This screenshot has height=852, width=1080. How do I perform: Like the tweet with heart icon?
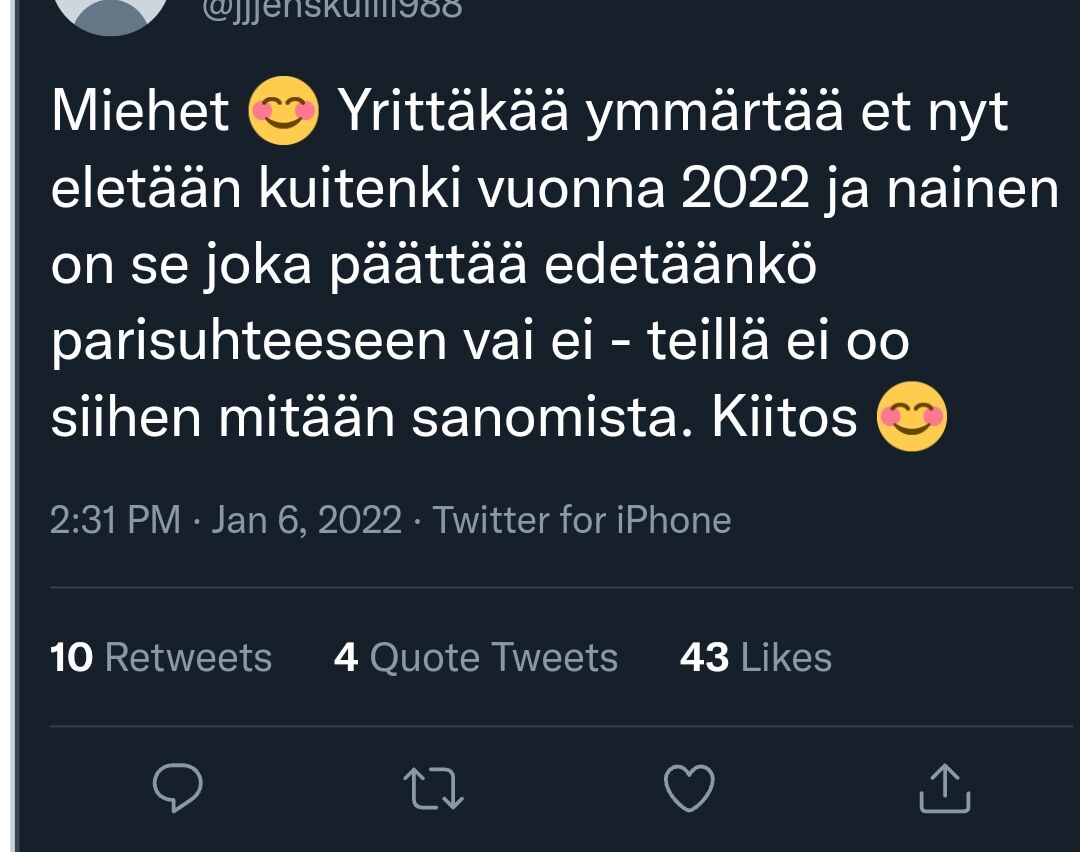[690, 789]
